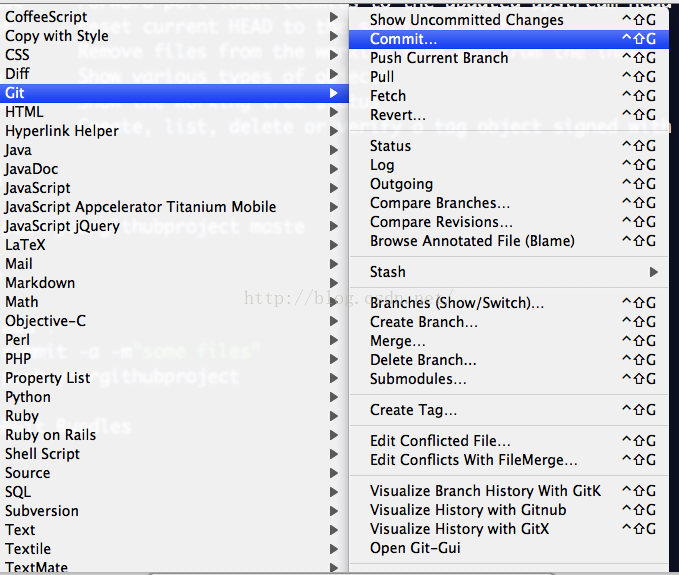The image size is (679, 575).
Task: Open the PHP bundle submenu
Action: [174, 359]
